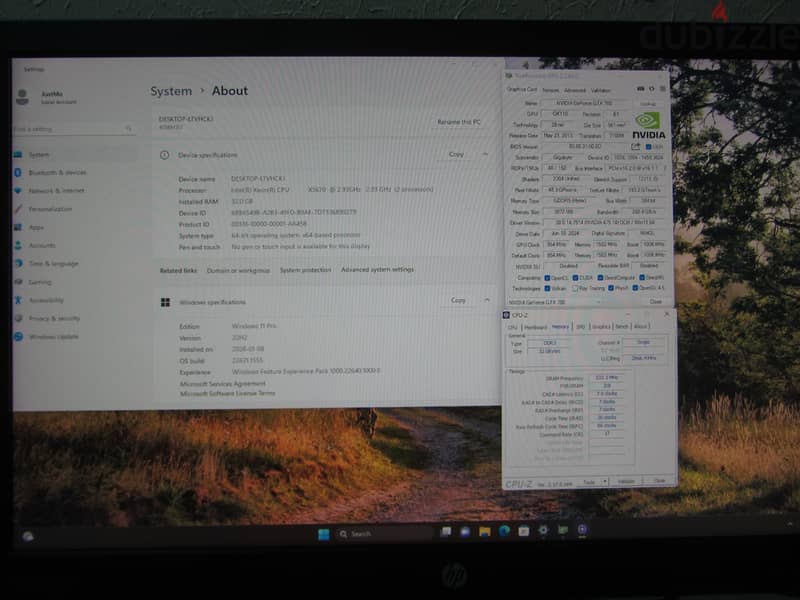Launch Microsoft Edge from taskbar
The image size is (800, 600).
tap(504, 531)
